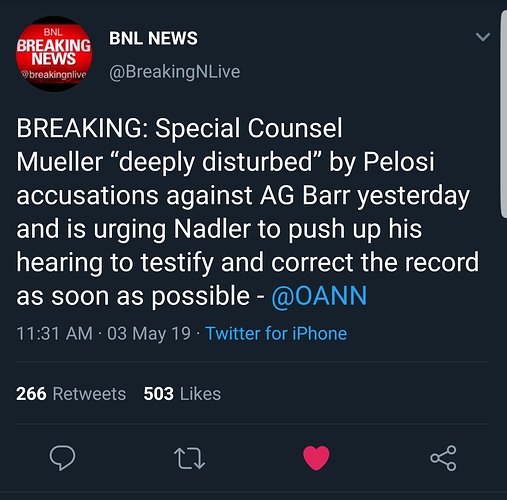Image resolution: width=507 pixels, height=500 pixels.
Task: Open the reply speech bubble icon
Action: (62, 457)
